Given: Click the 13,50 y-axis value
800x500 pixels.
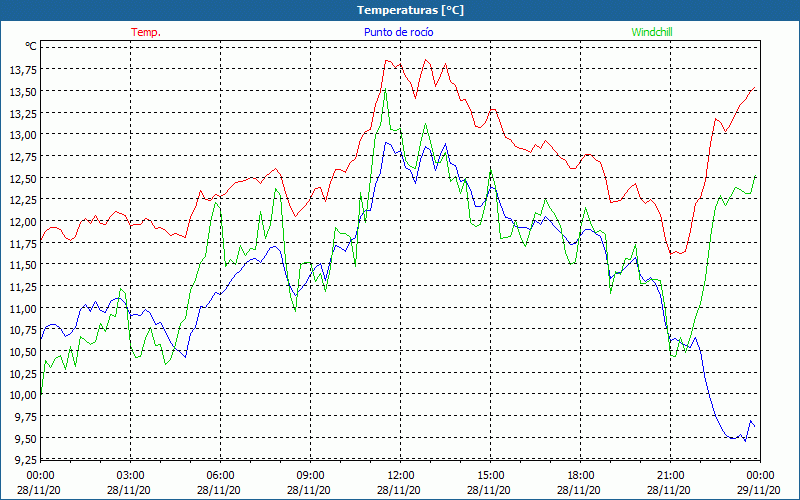Looking at the screenshot, I should pos(23,92).
